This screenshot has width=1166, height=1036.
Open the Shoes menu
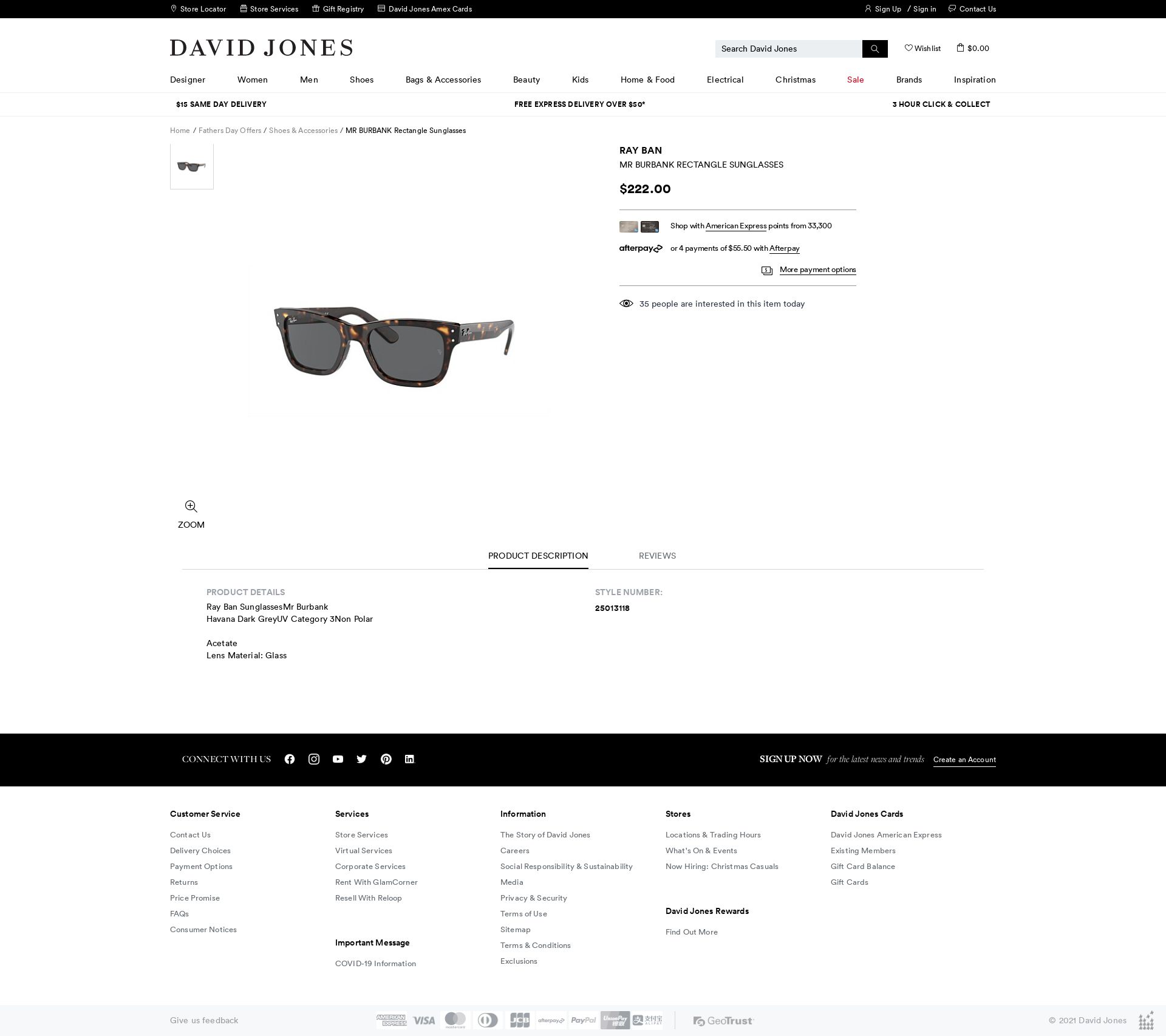click(361, 80)
